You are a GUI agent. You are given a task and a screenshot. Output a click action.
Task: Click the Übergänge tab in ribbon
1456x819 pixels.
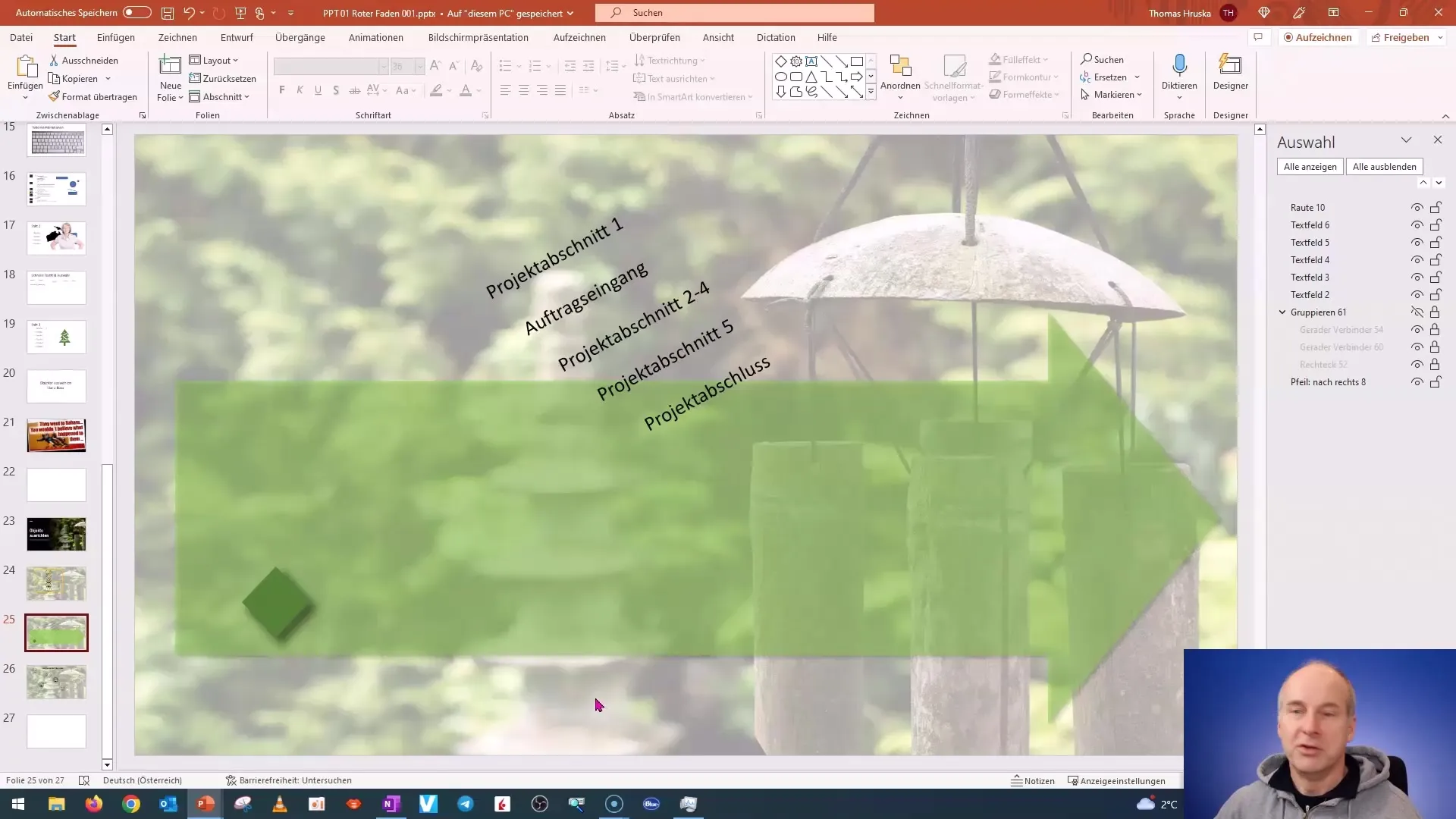coord(300,37)
